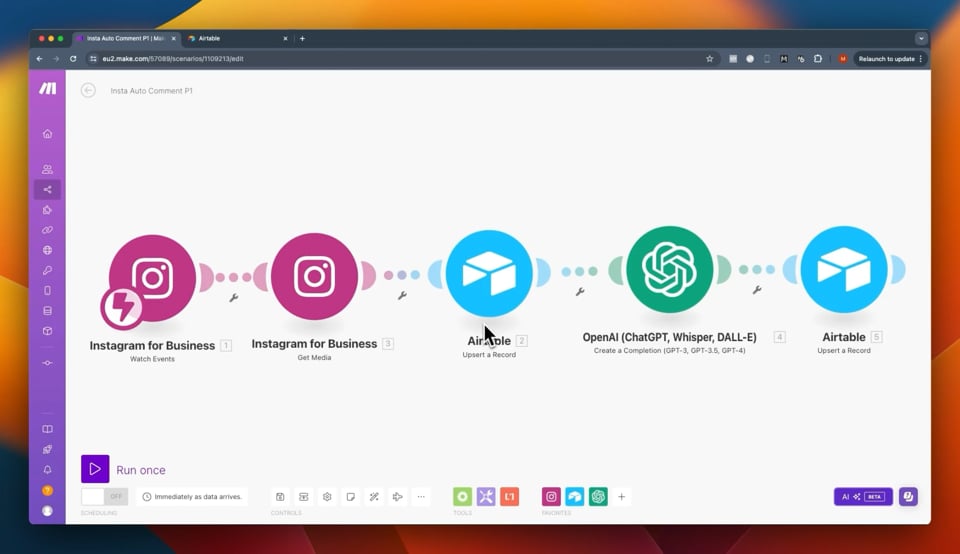Screen dimensions: 960x554
Task: Open Notes icon in controls
Action: point(350,496)
